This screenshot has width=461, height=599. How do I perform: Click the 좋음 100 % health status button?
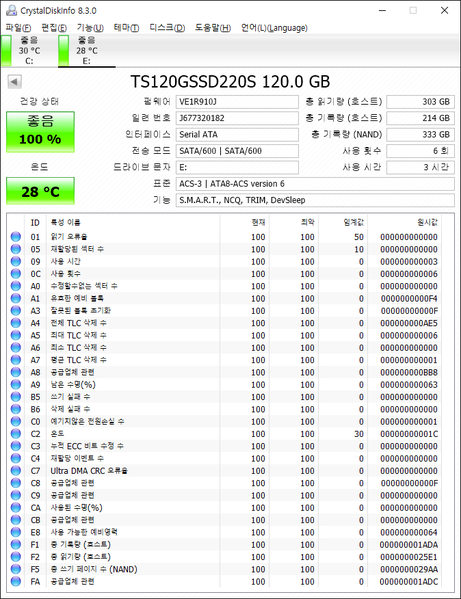click(40, 131)
